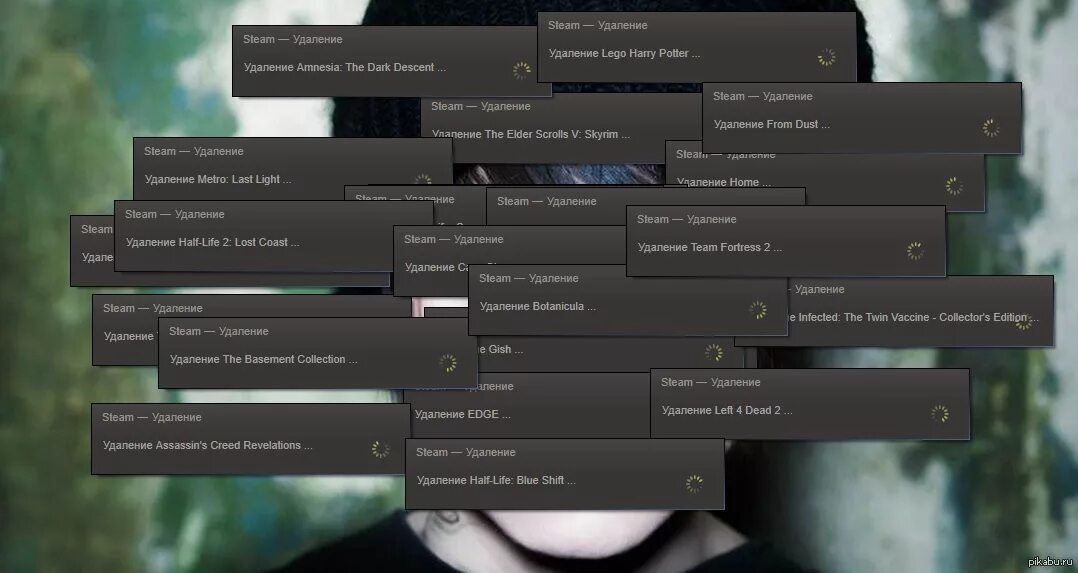The height and width of the screenshot is (573, 1078).
Task: Click 'Steam — Удаление' title of Left 4 Dead 2 dialog
Action: tap(711, 382)
